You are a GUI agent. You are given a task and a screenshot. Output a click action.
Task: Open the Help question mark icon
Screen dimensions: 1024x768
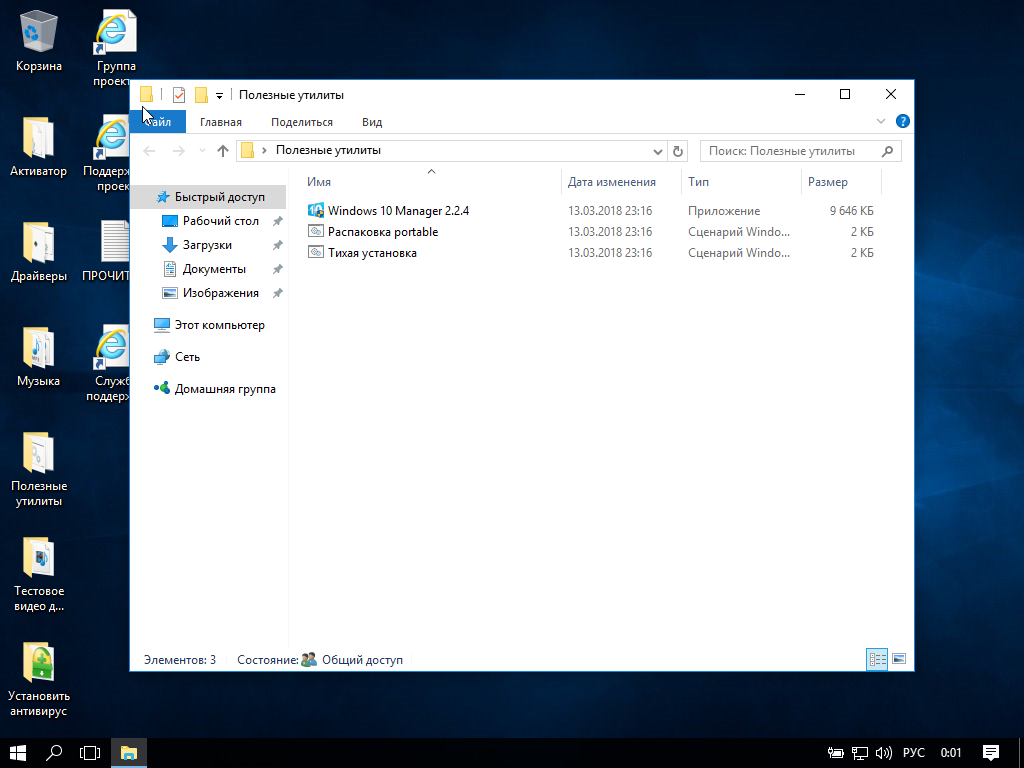coord(902,121)
